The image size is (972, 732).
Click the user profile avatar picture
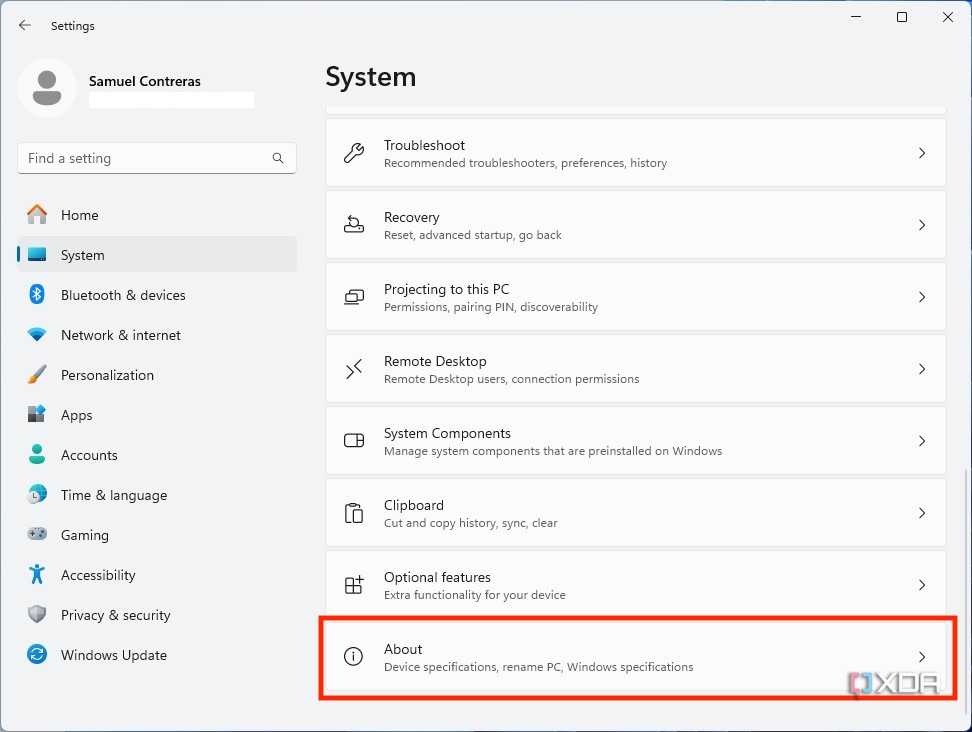pos(47,88)
